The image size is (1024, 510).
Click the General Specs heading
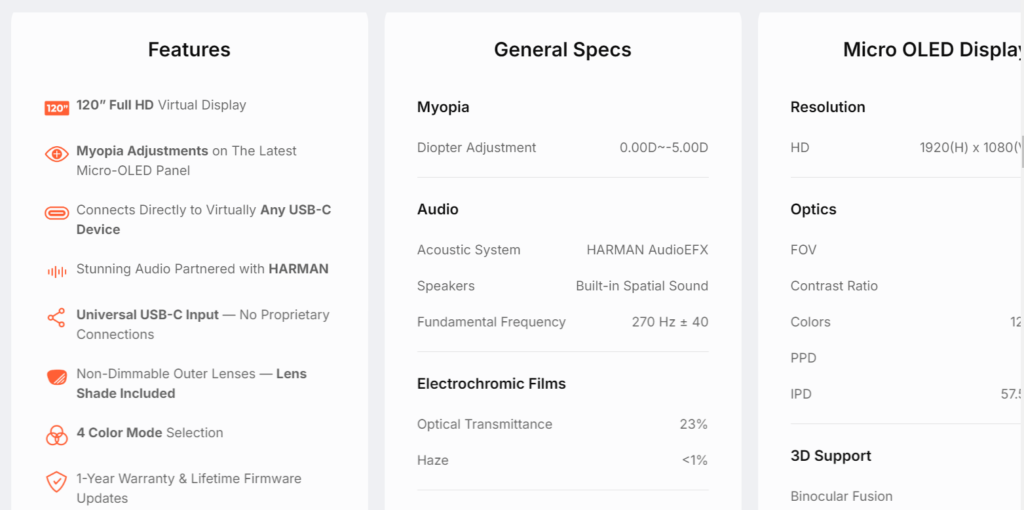(562, 50)
